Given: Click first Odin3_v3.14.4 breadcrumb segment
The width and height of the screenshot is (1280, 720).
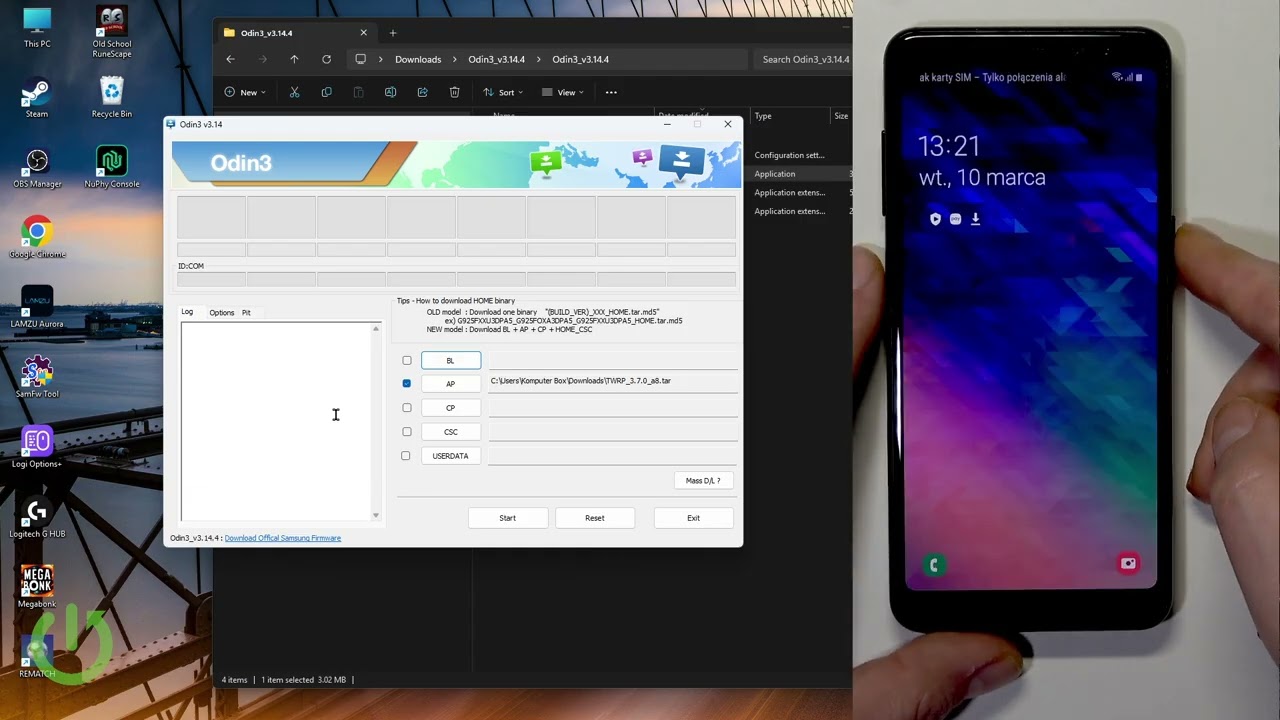Looking at the screenshot, I should tap(497, 59).
